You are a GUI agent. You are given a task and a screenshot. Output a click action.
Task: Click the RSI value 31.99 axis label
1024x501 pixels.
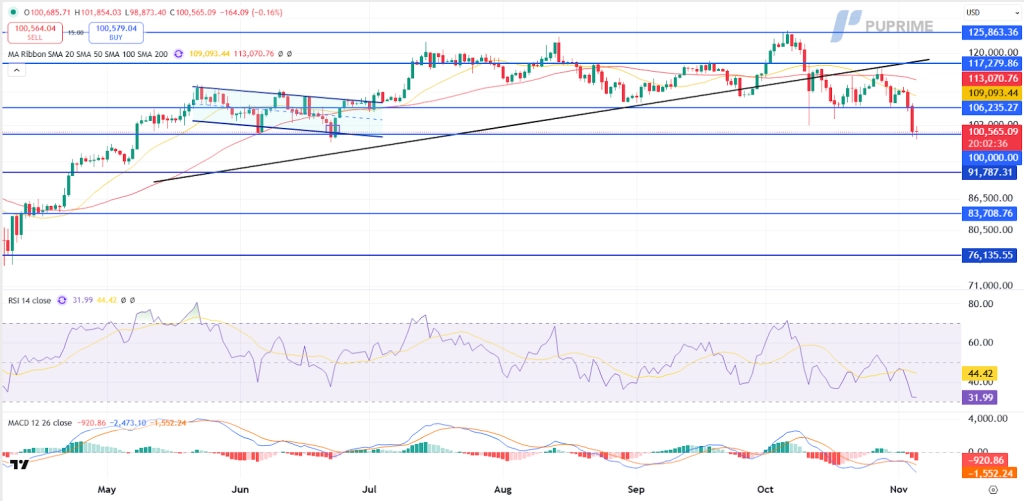976,397
